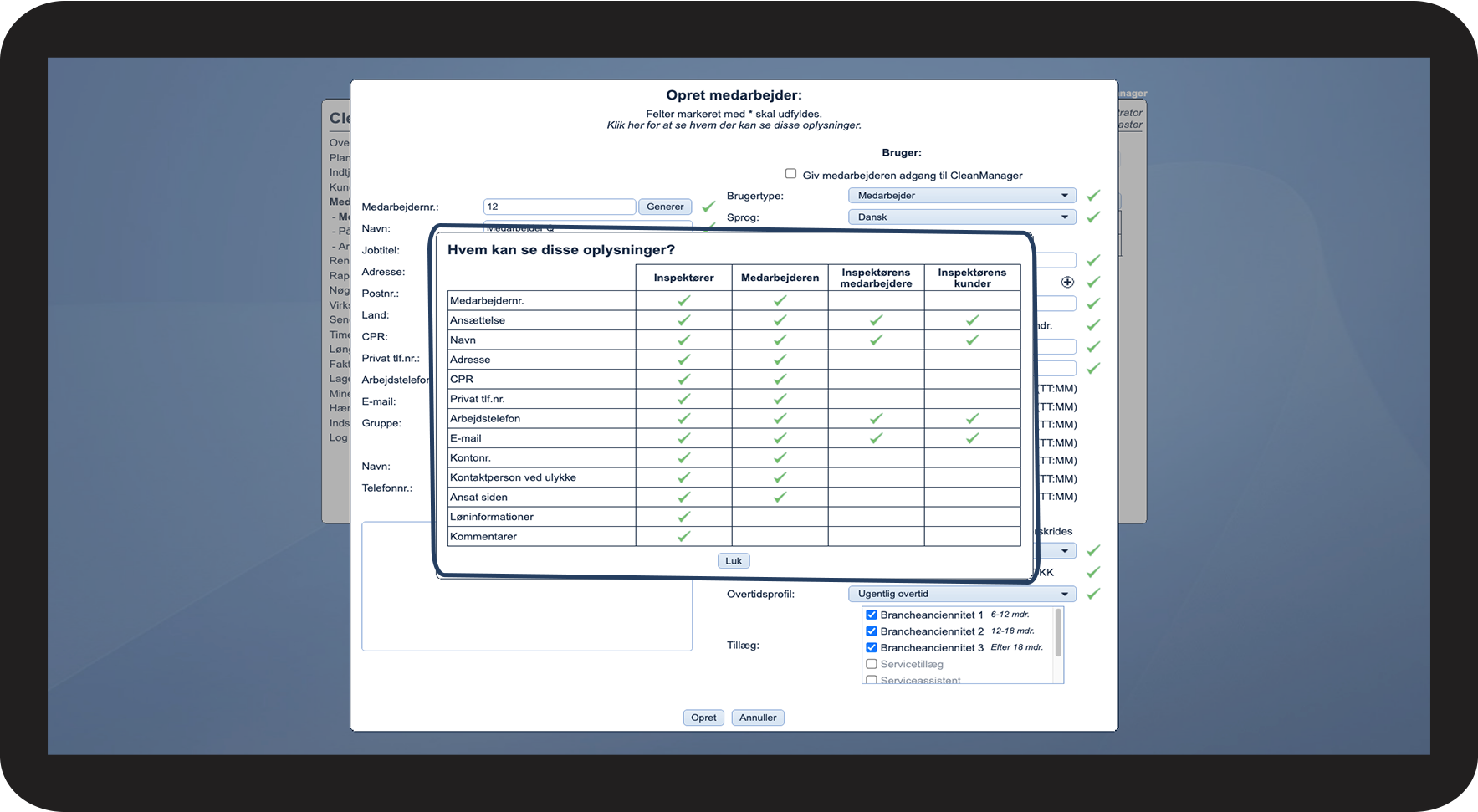
Task: Click the large text box below Telefonnr.
Action: tap(527, 586)
